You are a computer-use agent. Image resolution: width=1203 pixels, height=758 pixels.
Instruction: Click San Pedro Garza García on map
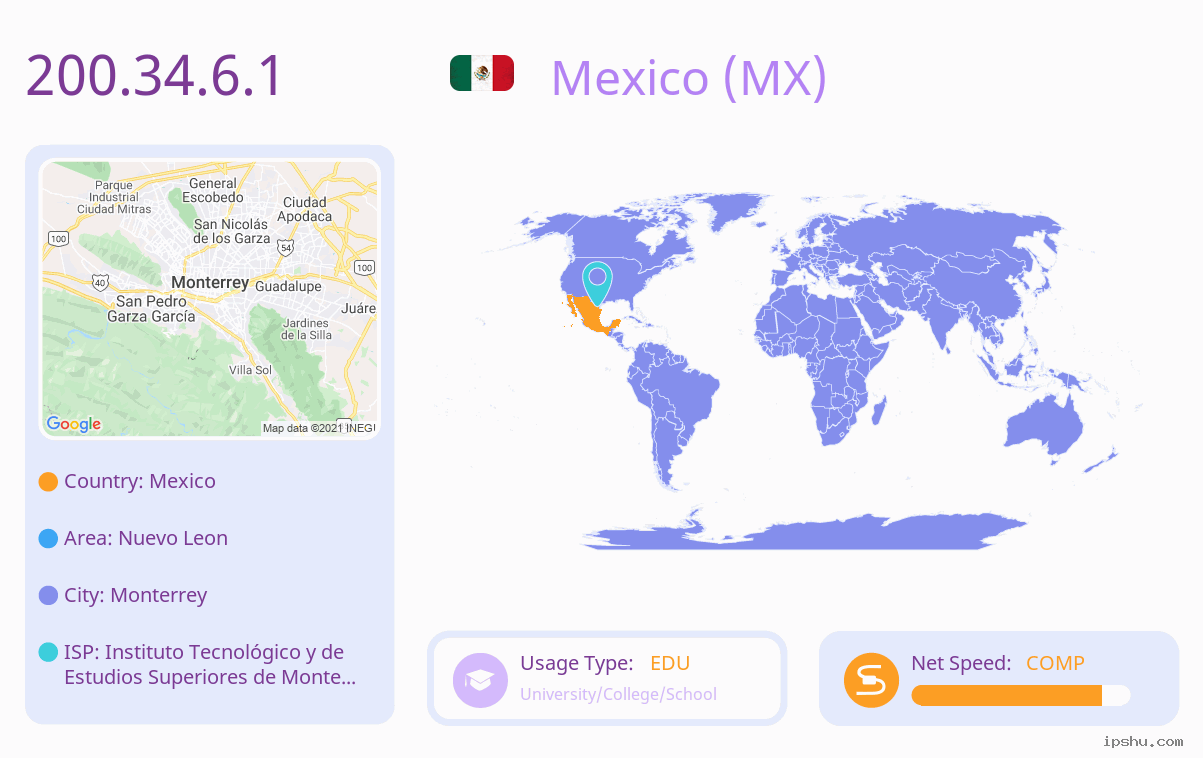150,308
